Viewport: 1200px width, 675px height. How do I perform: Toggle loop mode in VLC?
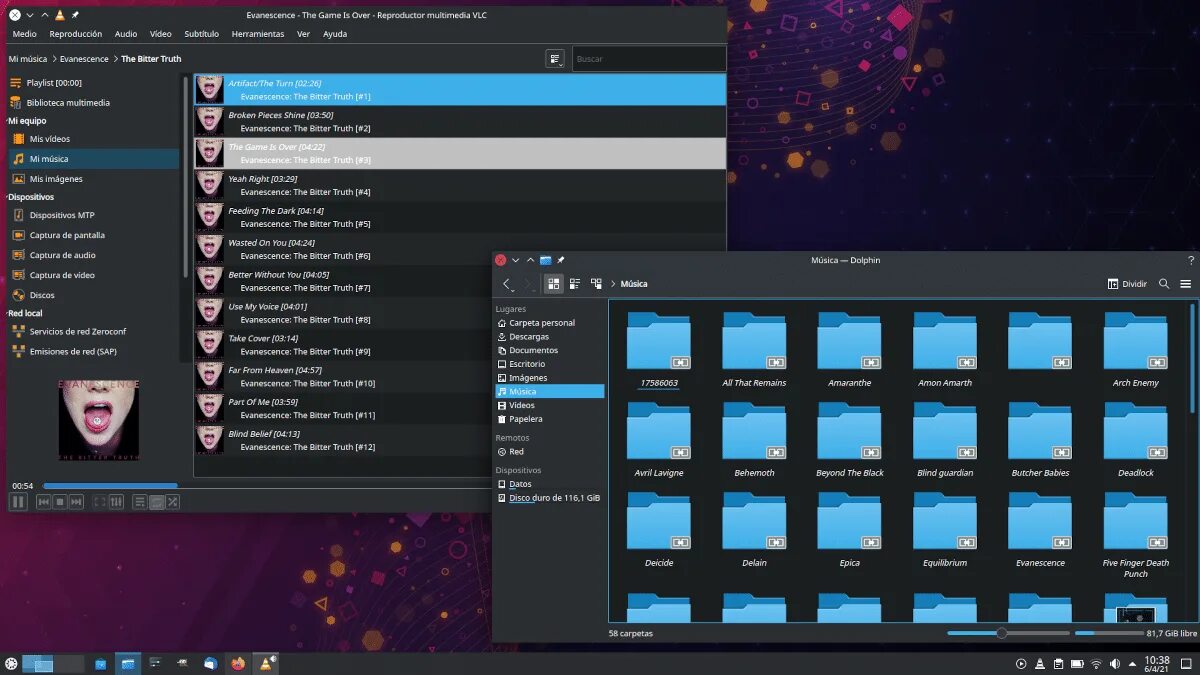point(157,502)
